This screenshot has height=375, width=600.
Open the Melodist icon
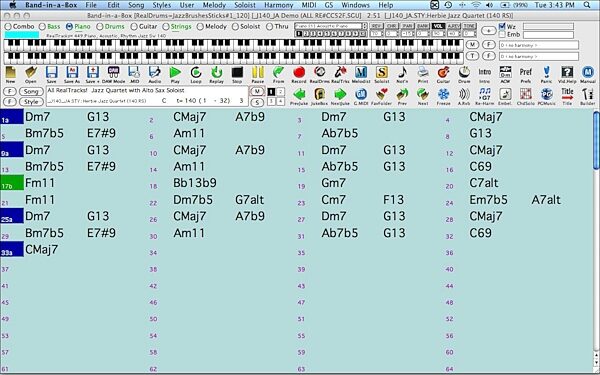point(361,74)
